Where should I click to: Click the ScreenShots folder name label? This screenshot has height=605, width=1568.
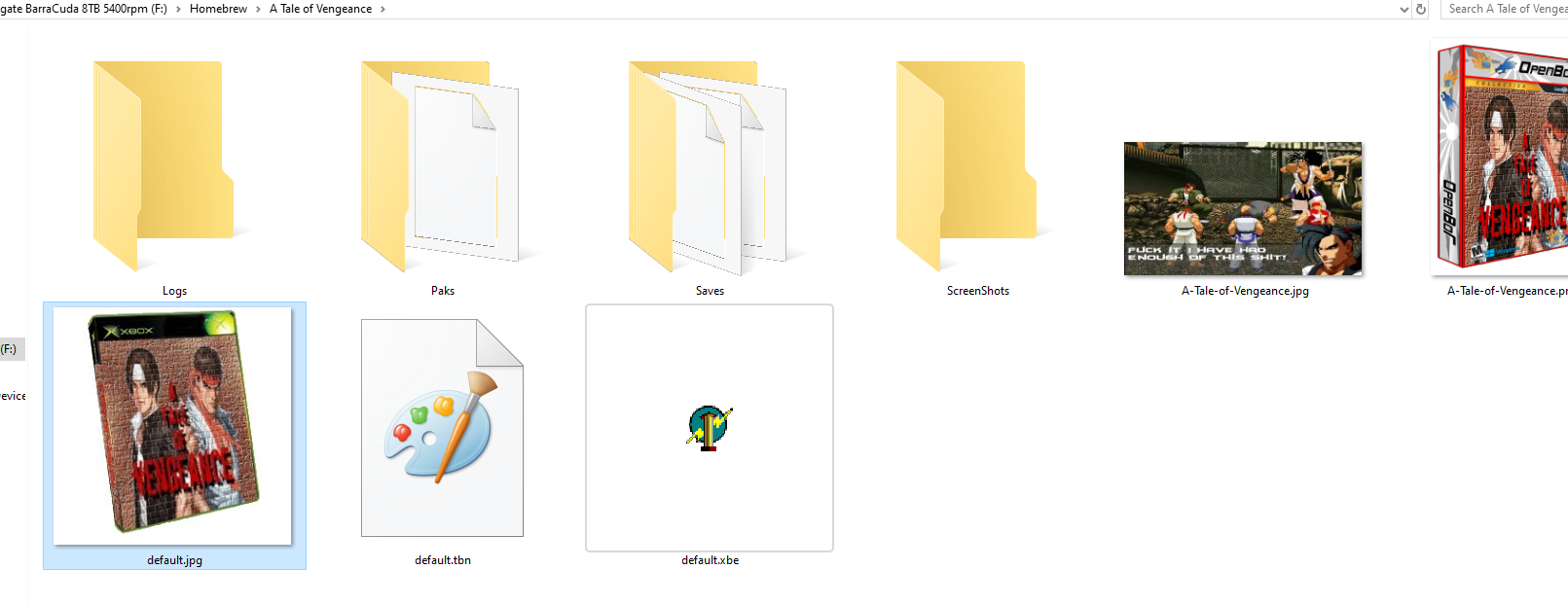pos(978,291)
